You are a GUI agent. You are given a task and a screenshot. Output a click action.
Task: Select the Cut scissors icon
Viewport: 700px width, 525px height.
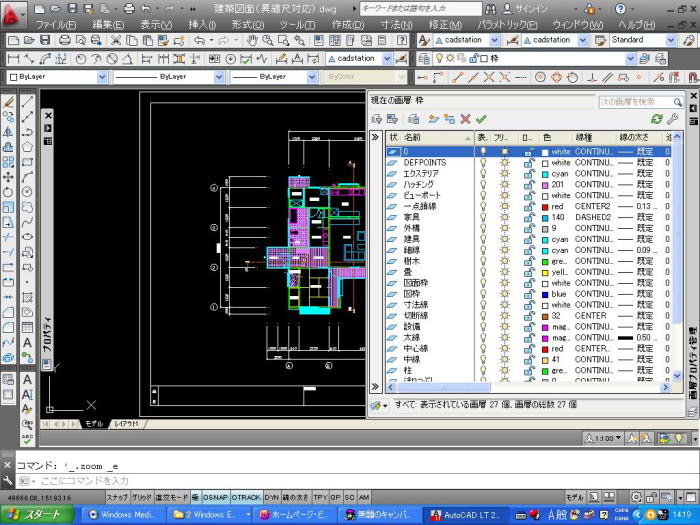point(116,41)
